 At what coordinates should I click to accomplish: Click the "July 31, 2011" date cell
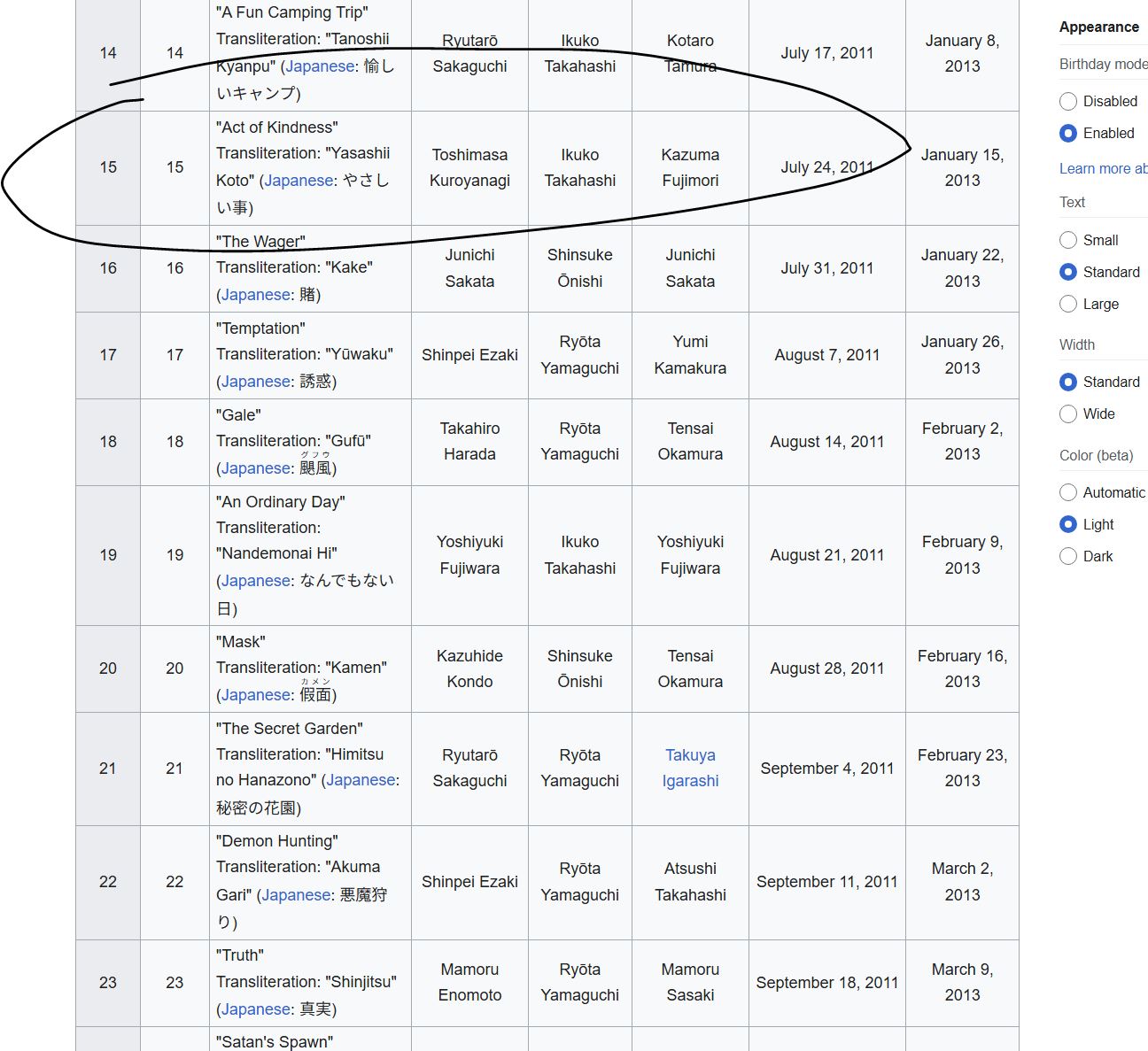[827, 268]
